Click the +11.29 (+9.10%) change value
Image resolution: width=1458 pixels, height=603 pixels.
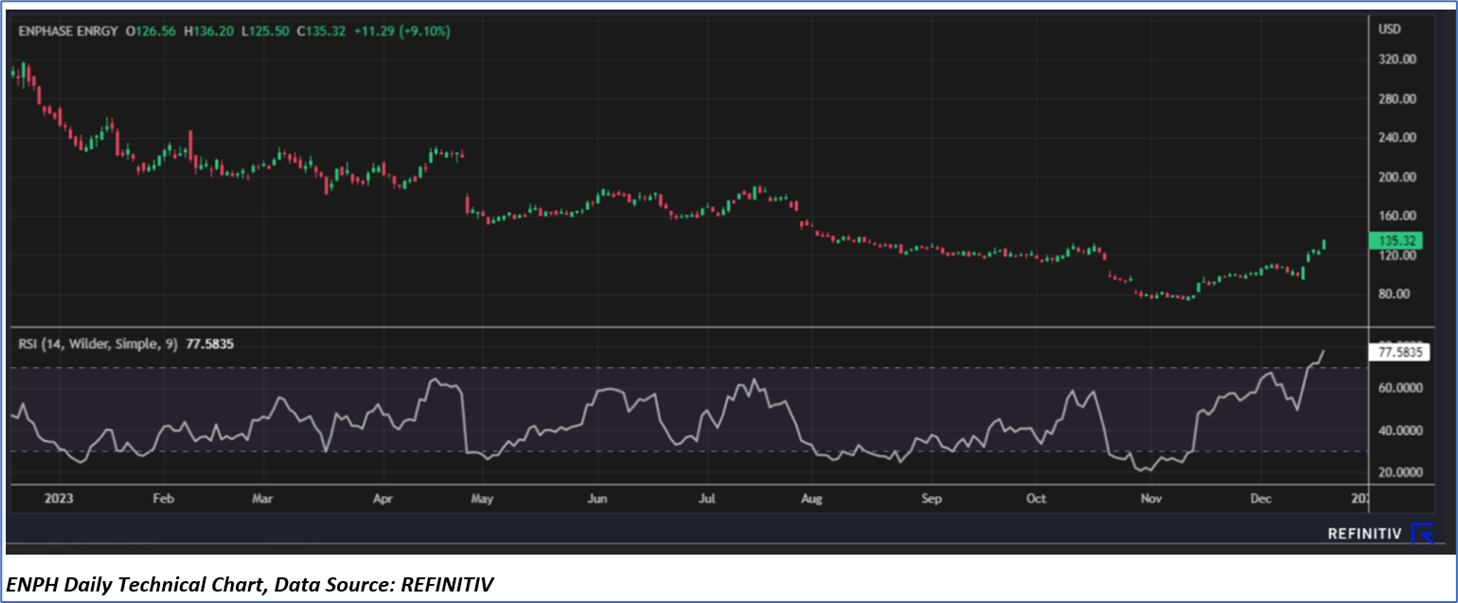point(402,32)
